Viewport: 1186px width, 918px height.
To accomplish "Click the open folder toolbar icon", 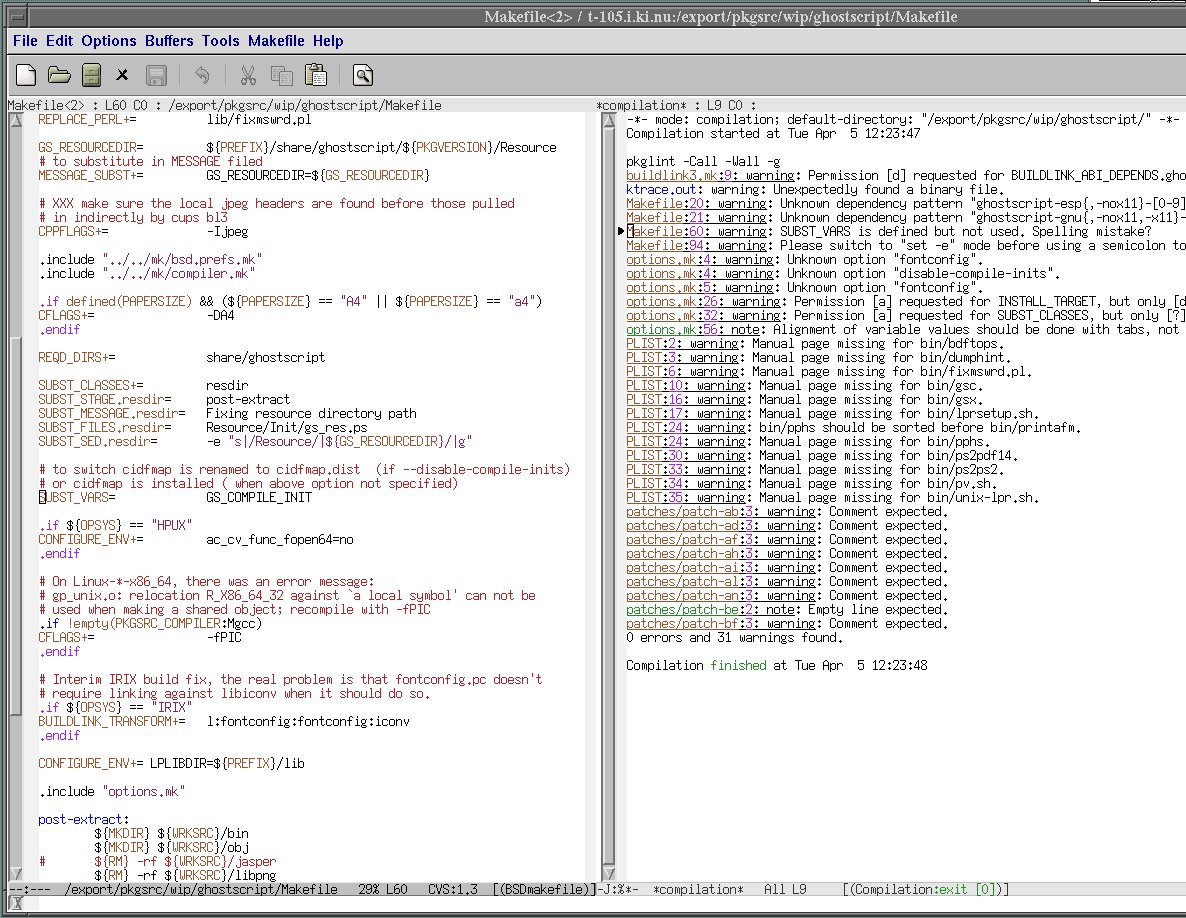I will (x=59, y=75).
